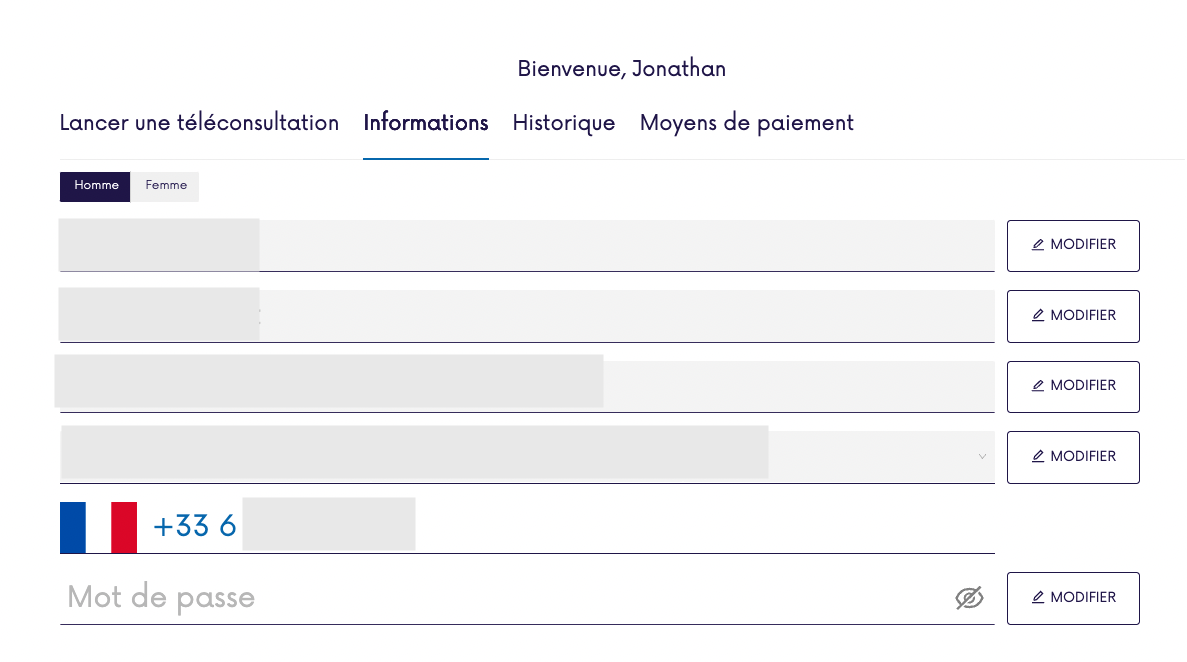The image size is (1187, 662).
Task: Click the first greyed-out text field
Action: (527, 245)
